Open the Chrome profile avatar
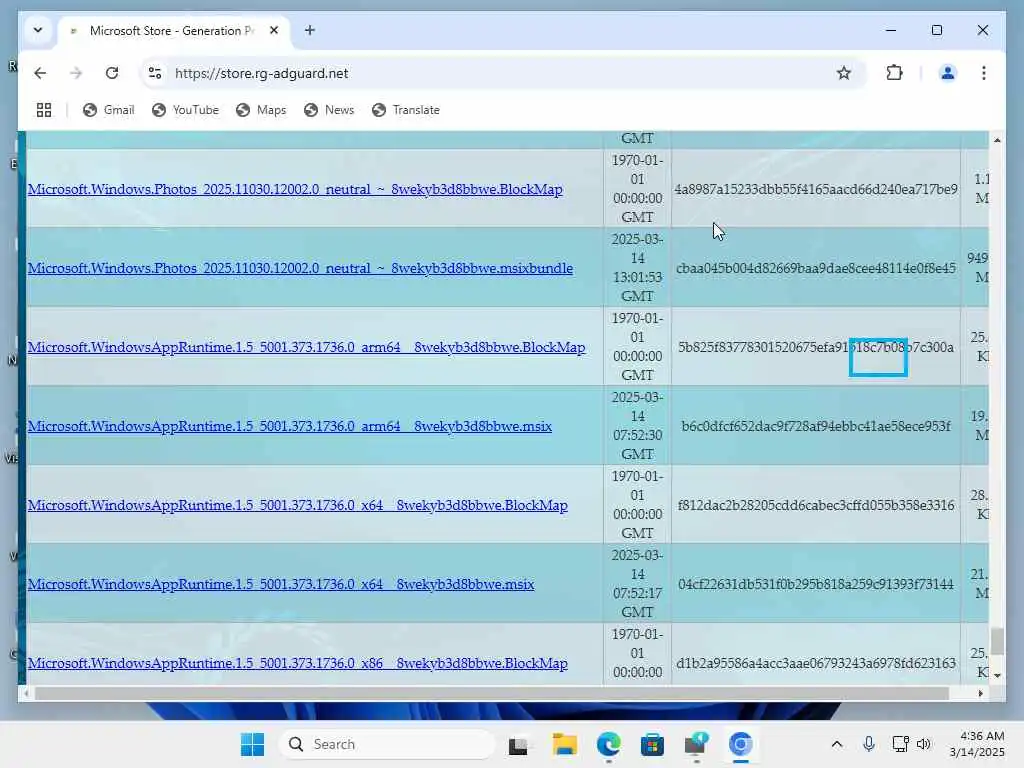Image resolution: width=1024 pixels, height=768 pixels. click(x=948, y=73)
